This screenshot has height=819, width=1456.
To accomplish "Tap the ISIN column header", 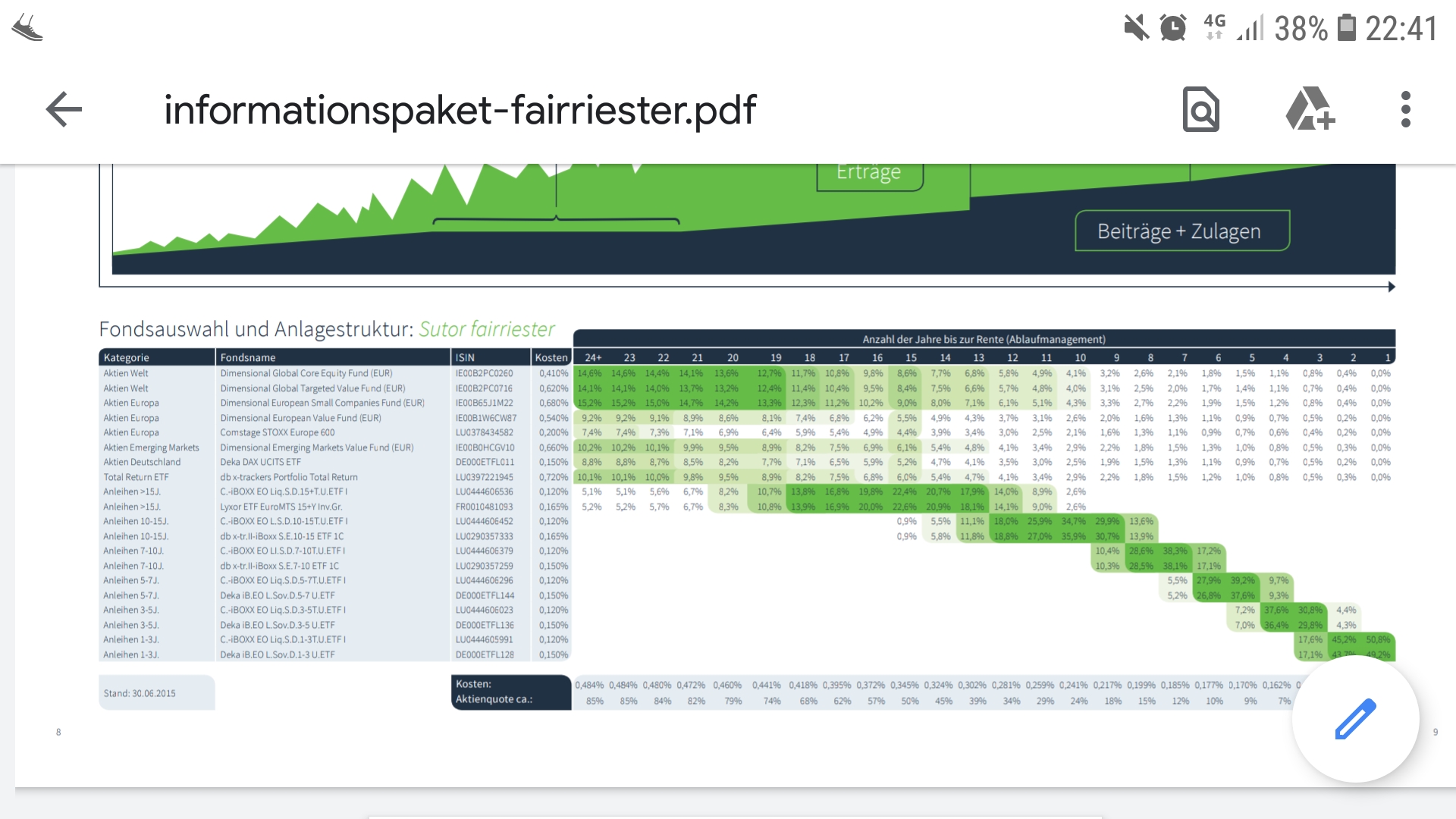I will click(x=465, y=358).
